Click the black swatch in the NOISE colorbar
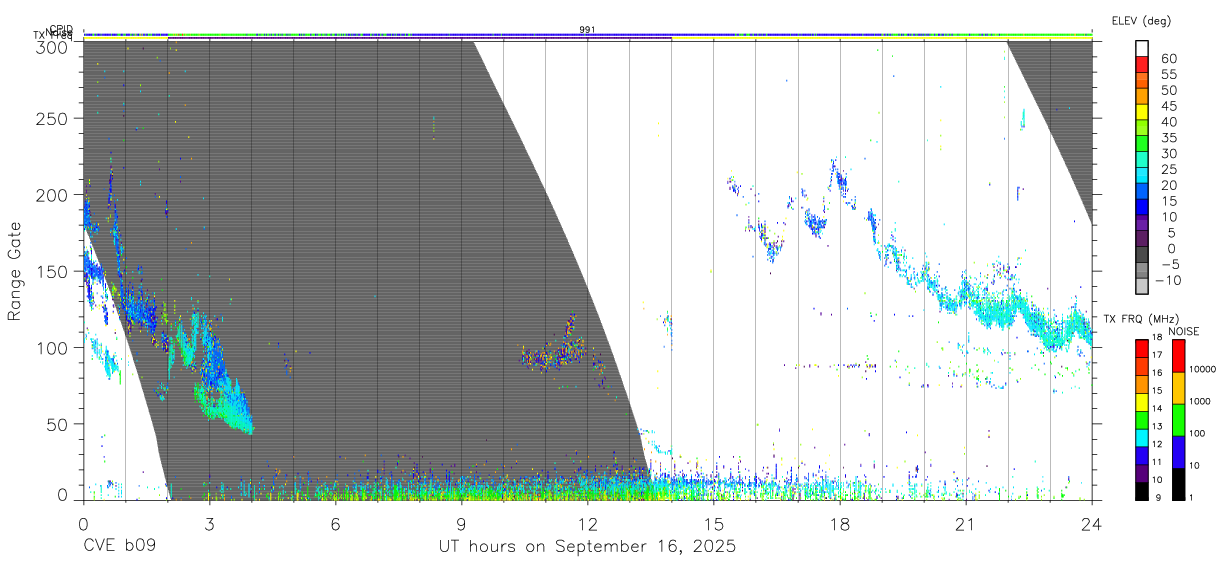This screenshot has height=567, width=1228. pyautogui.click(x=1179, y=484)
